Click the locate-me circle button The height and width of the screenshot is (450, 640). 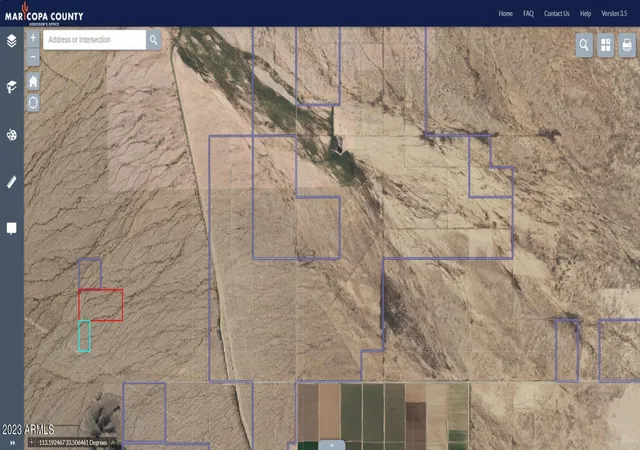[x=33, y=102]
